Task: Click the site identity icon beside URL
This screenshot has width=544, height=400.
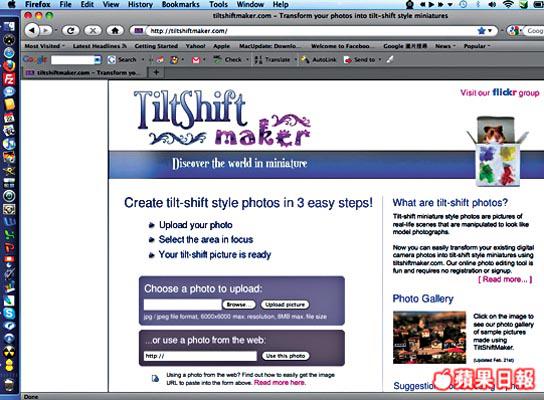Action: [138, 31]
